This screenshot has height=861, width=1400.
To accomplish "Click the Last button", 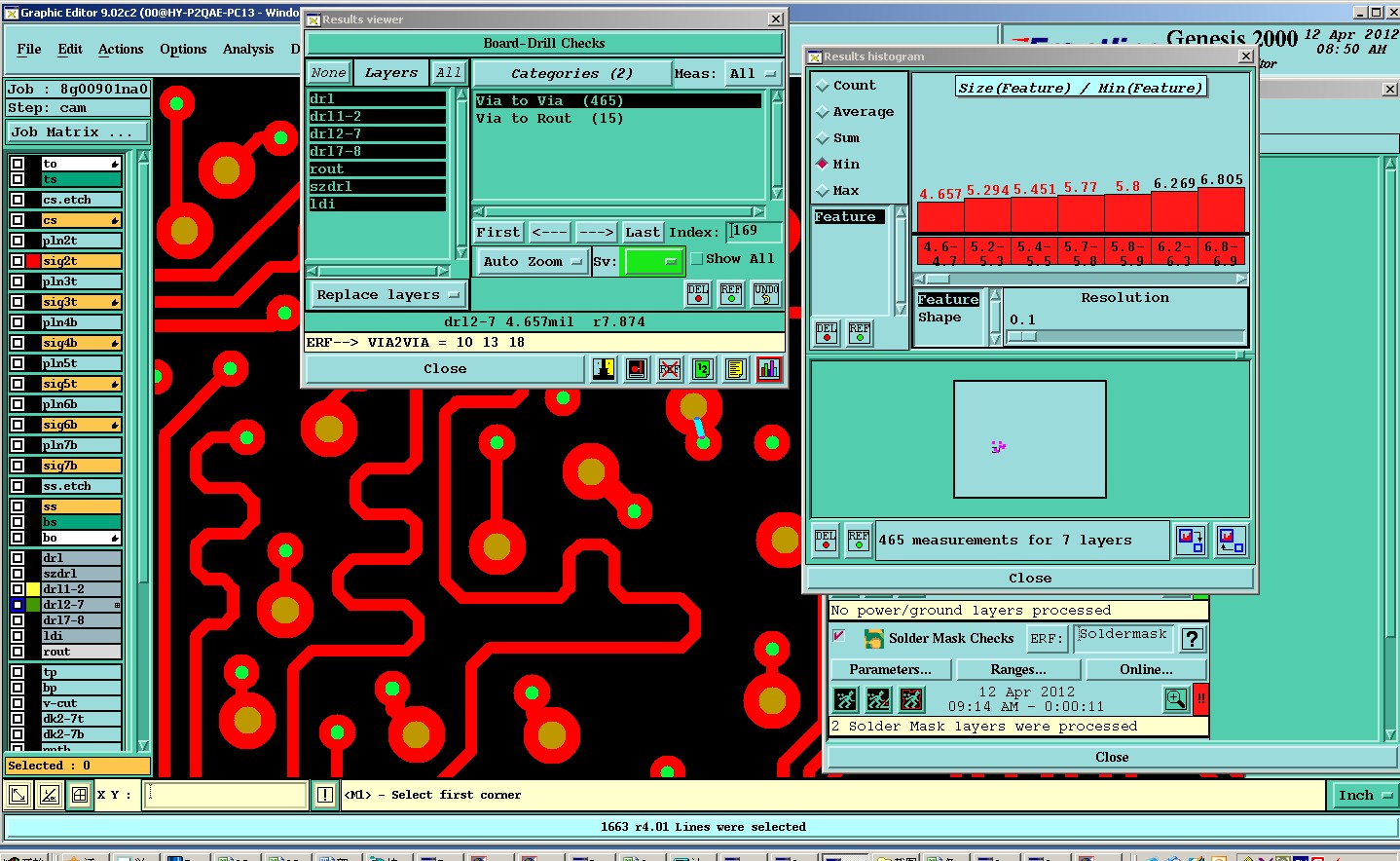I will 643,232.
